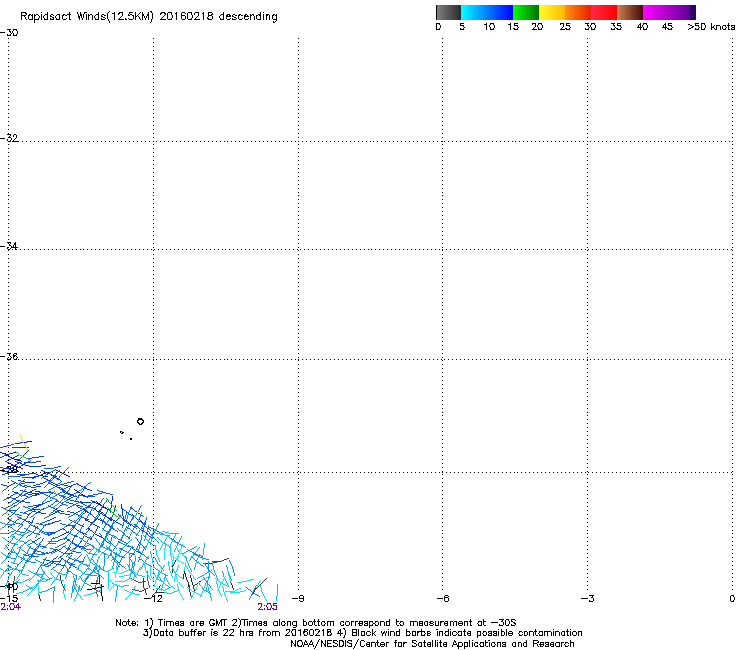This screenshot has width=740, height=650.
Task: Click the '25' color bar label
Action: (x=565, y=27)
